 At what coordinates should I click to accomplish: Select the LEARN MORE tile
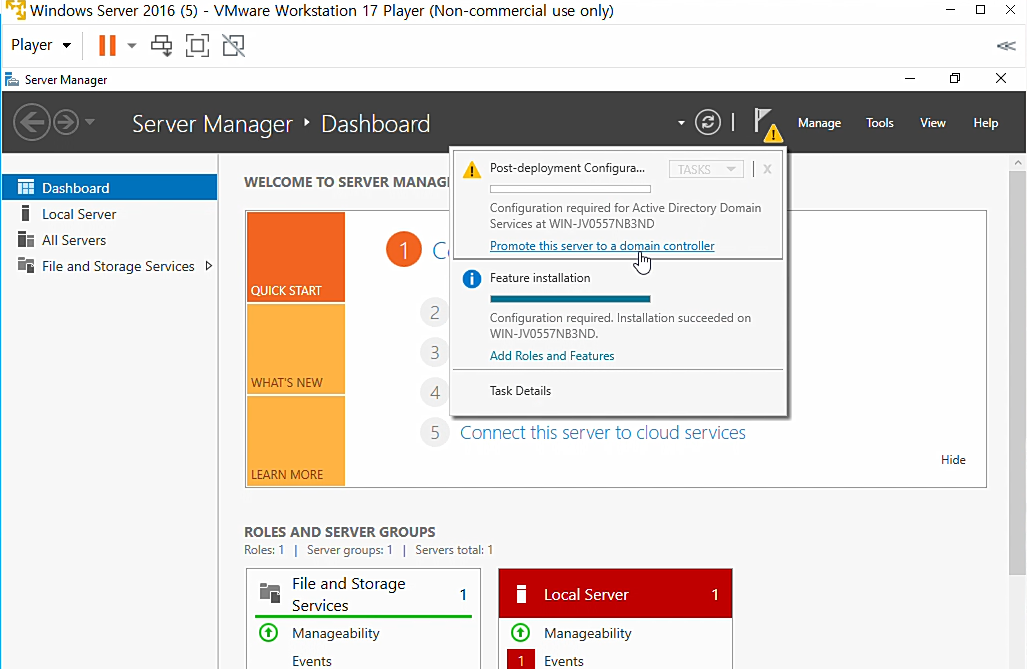(x=296, y=441)
